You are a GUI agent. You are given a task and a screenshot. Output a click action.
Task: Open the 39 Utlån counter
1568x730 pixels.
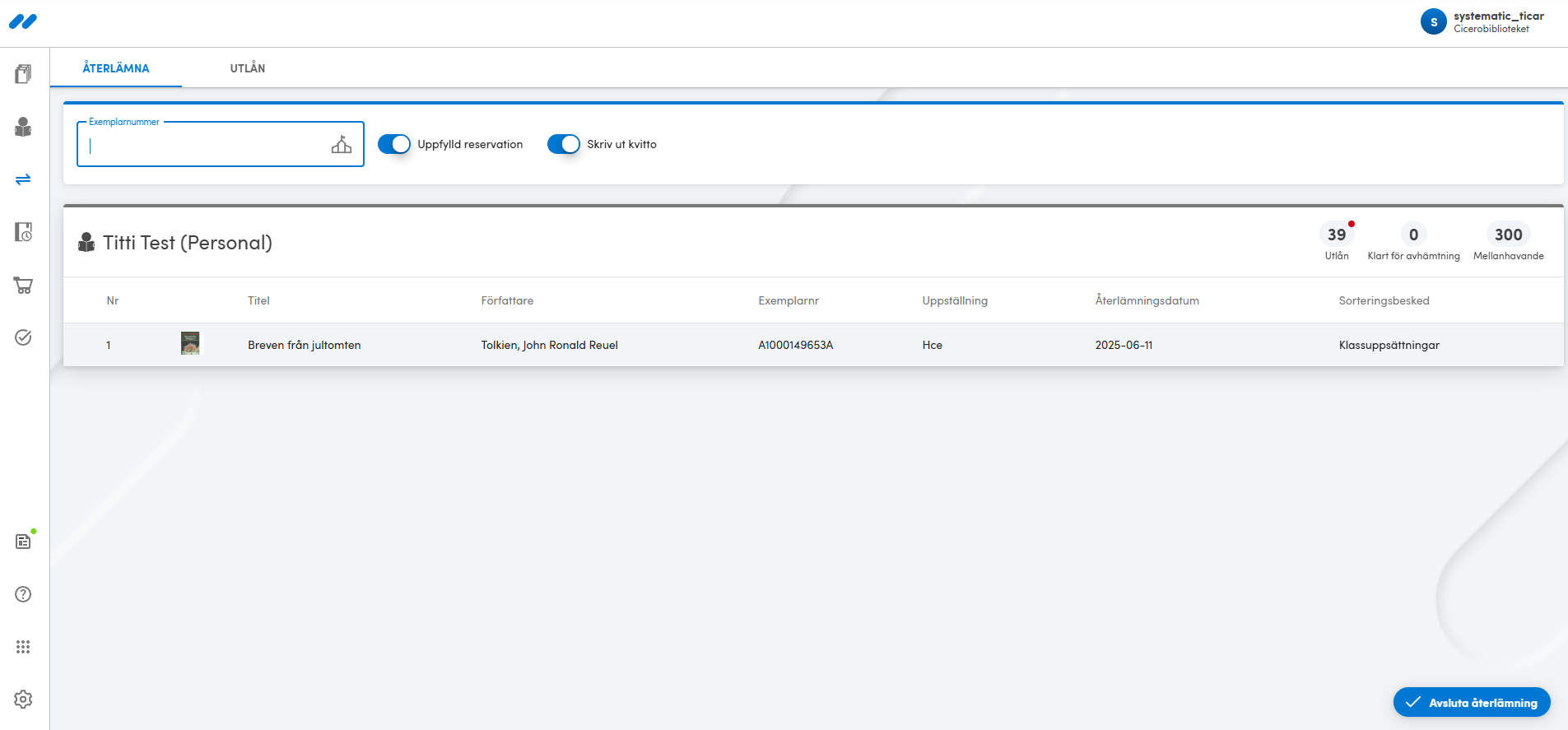coord(1337,242)
